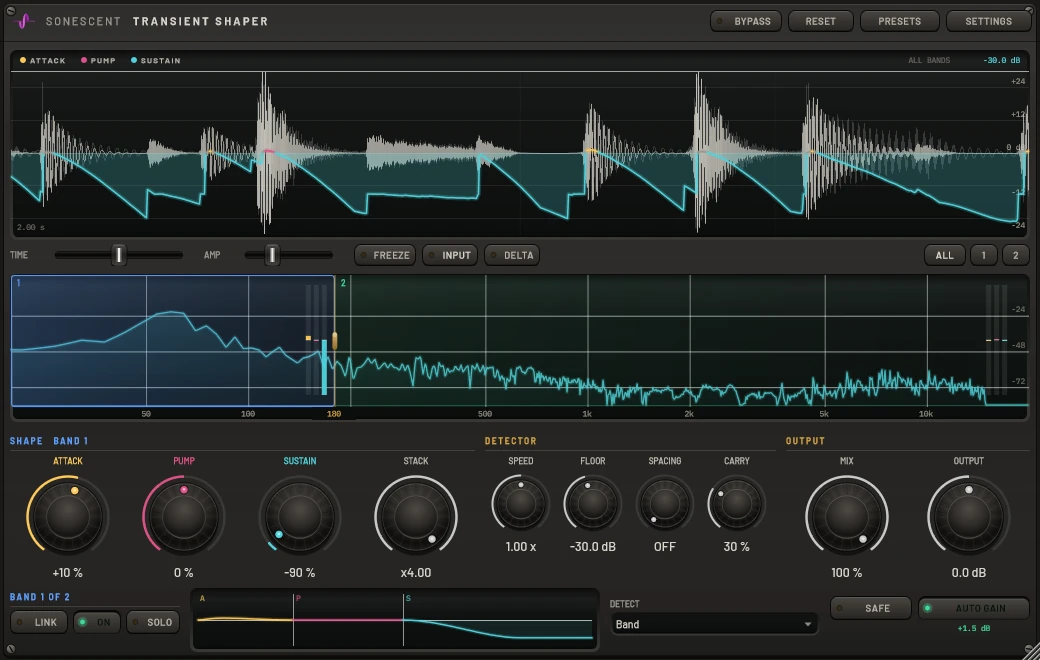1040x660 pixels.
Task: Click the resize grip at bottom-right corner
Action: click(1031, 651)
